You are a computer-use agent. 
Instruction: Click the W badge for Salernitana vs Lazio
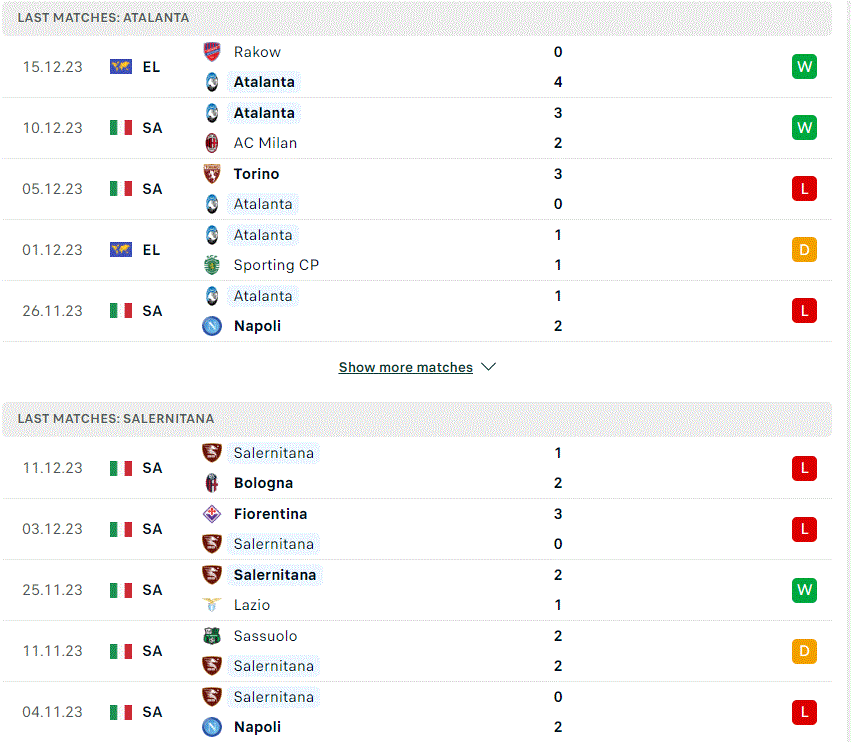[804, 590]
